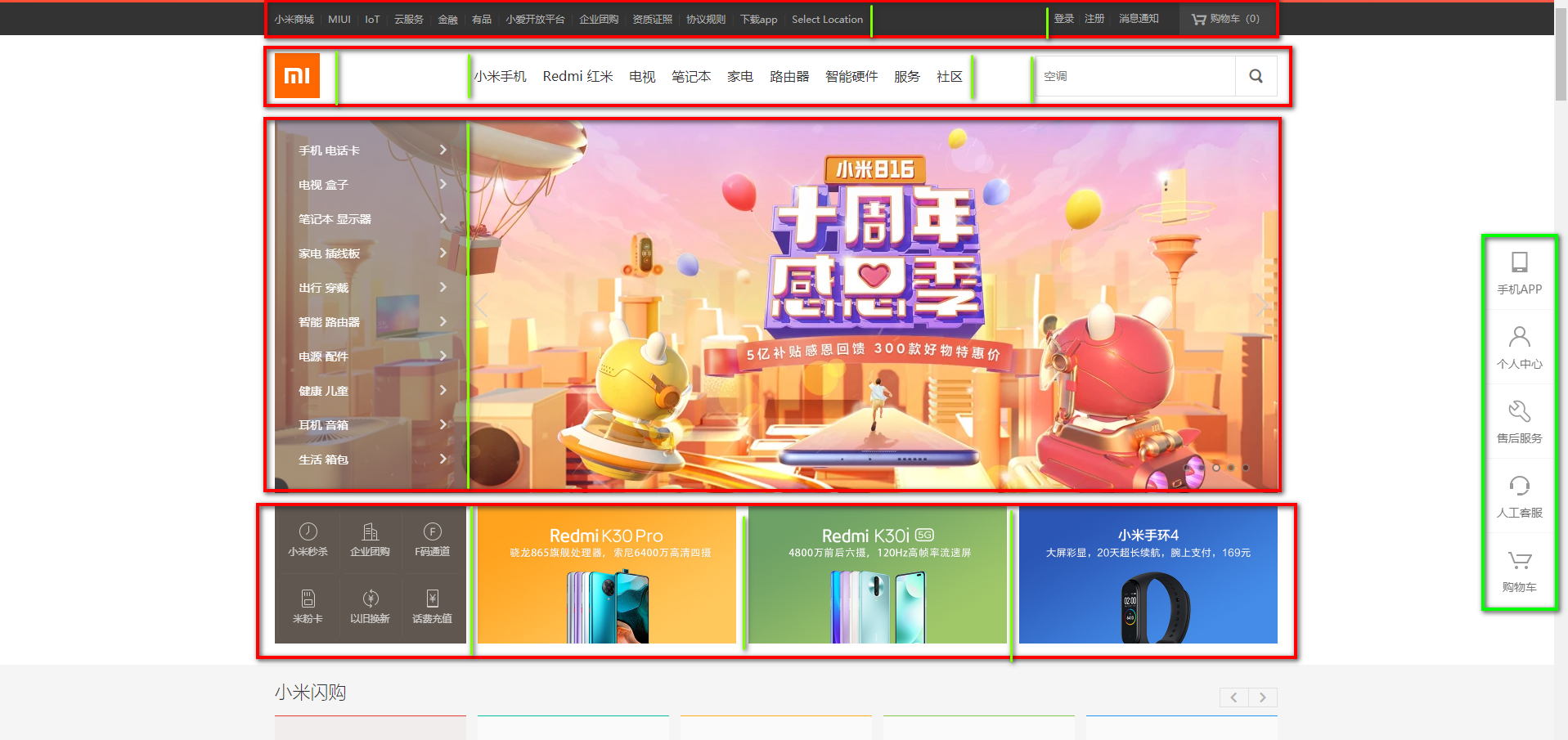Click Select Location link

tap(827, 19)
